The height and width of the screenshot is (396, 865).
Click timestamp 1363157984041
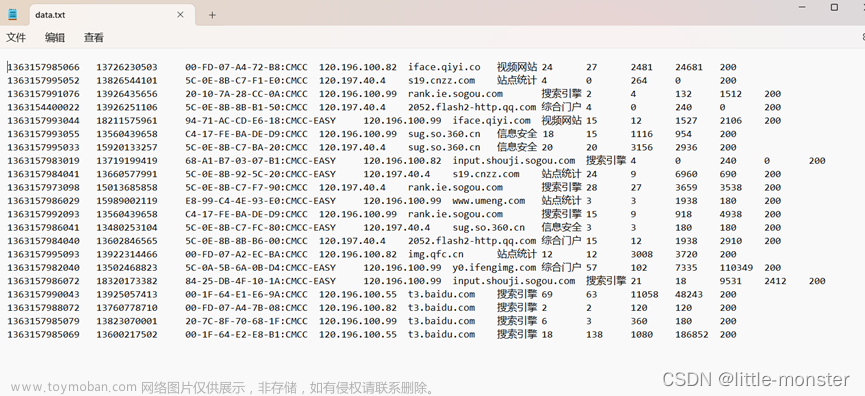(x=44, y=174)
